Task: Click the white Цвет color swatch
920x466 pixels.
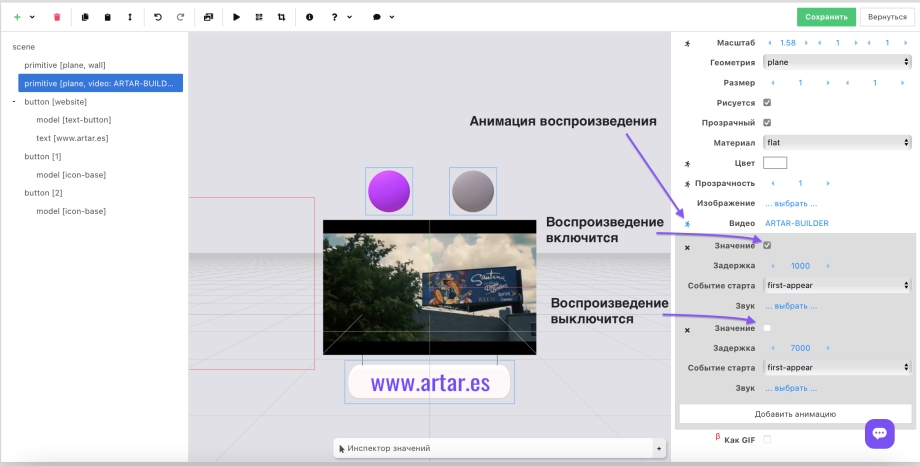Action: pos(775,163)
